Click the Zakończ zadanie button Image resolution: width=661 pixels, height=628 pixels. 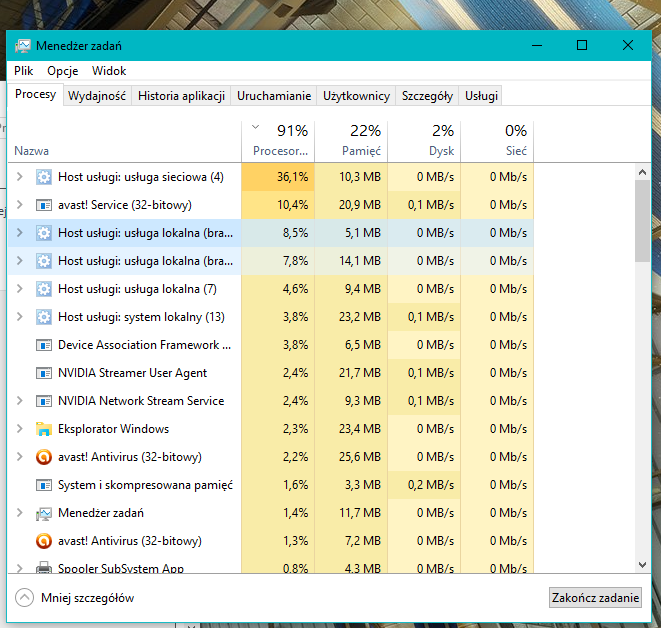(x=595, y=598)
